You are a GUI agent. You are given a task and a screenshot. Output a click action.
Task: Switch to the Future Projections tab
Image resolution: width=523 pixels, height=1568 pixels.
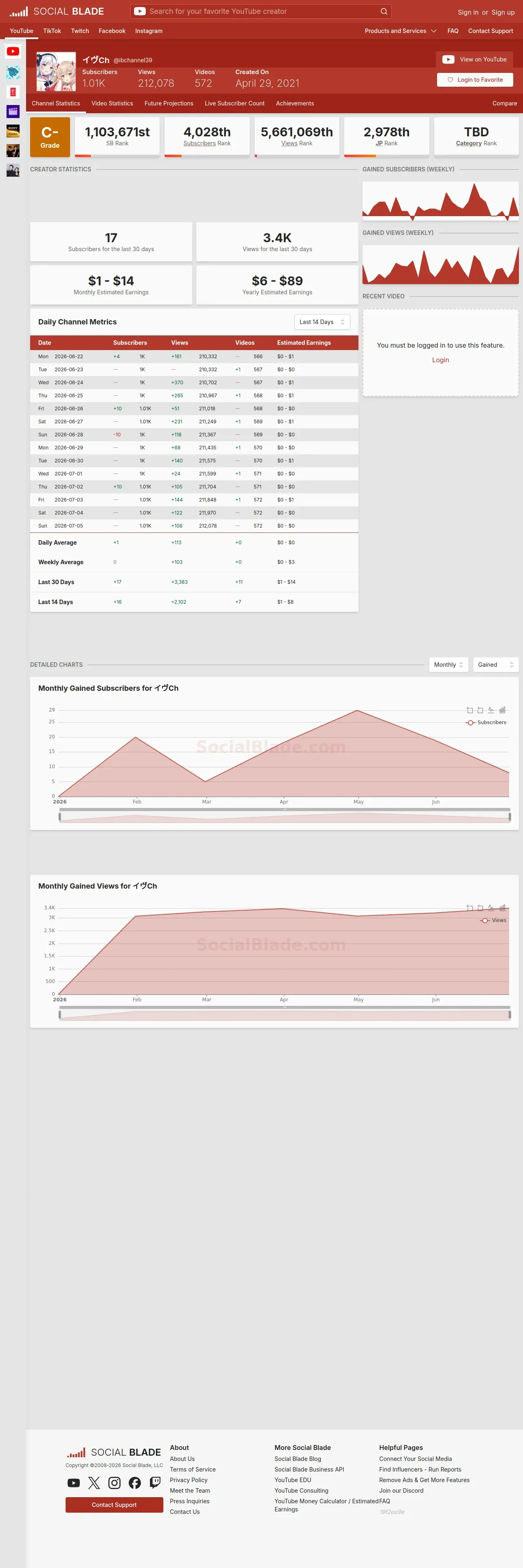169,103
